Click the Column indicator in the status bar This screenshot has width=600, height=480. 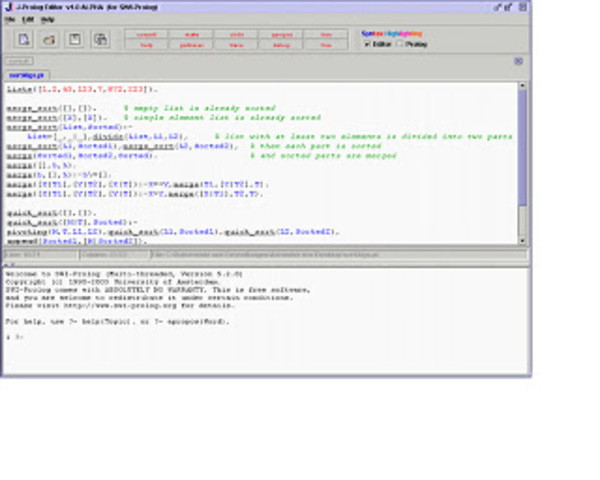click(x=114, y=255)
